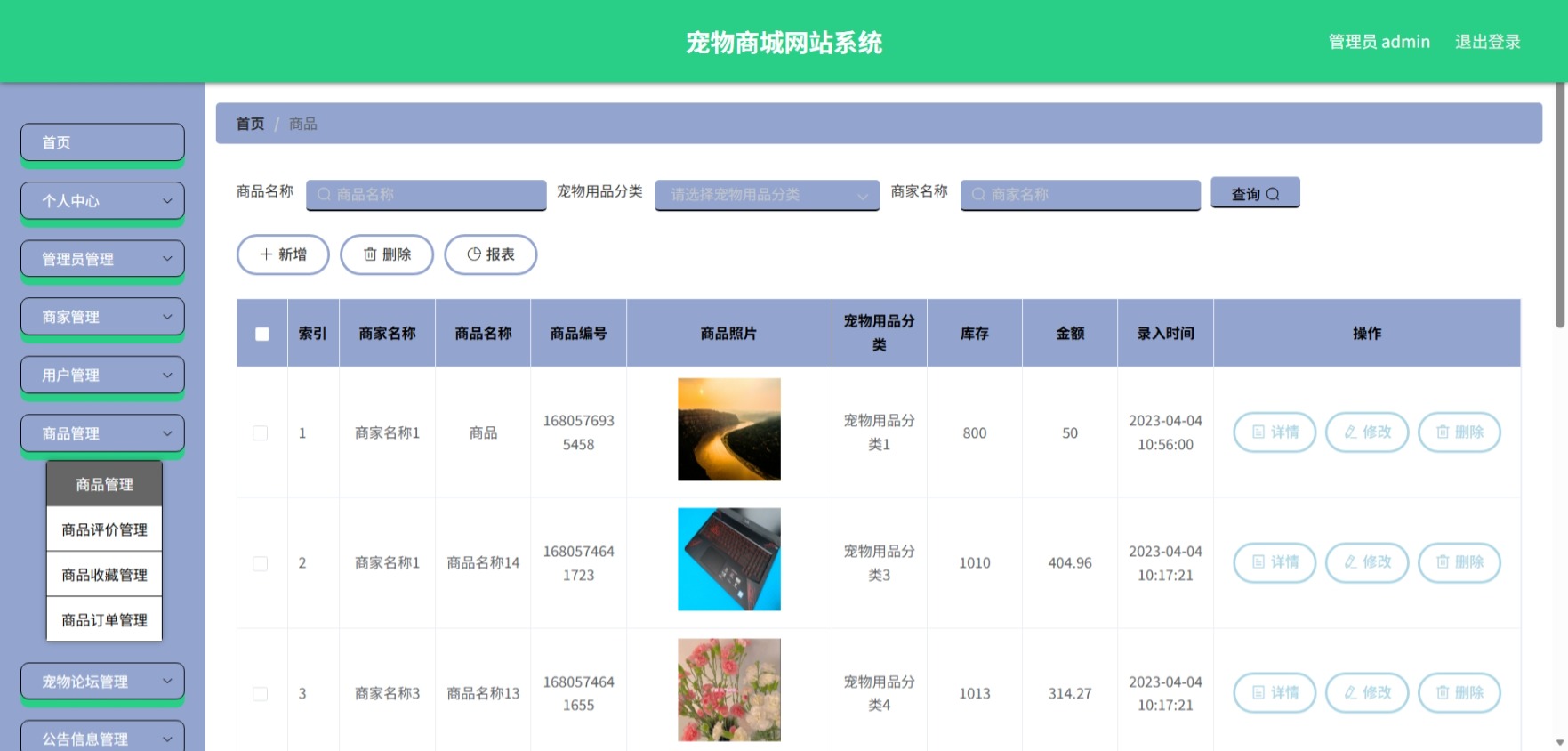1568x751 pixels.
Task: Click the laptop product photo
Action: point(729,560)
